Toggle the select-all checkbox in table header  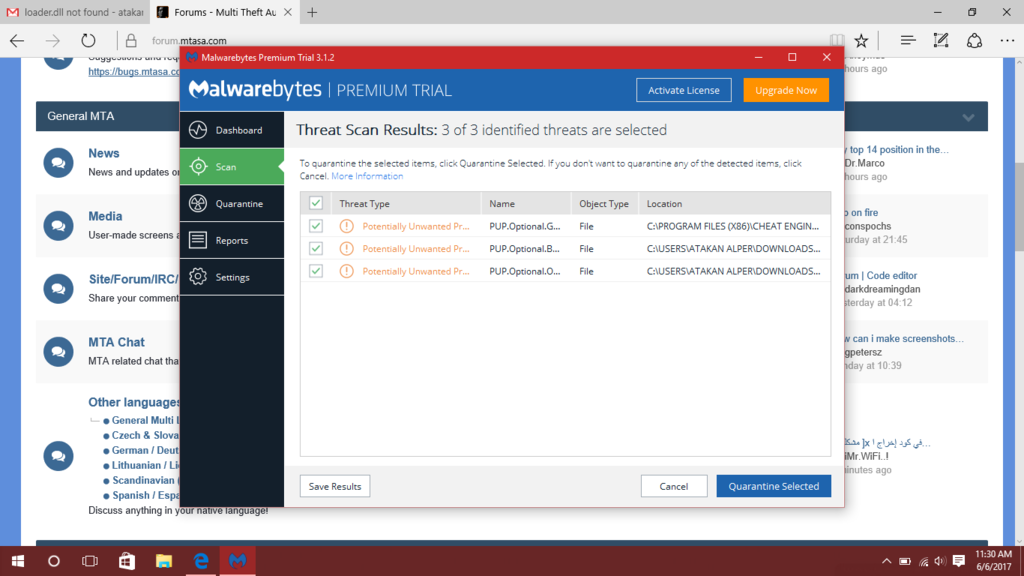316,203
